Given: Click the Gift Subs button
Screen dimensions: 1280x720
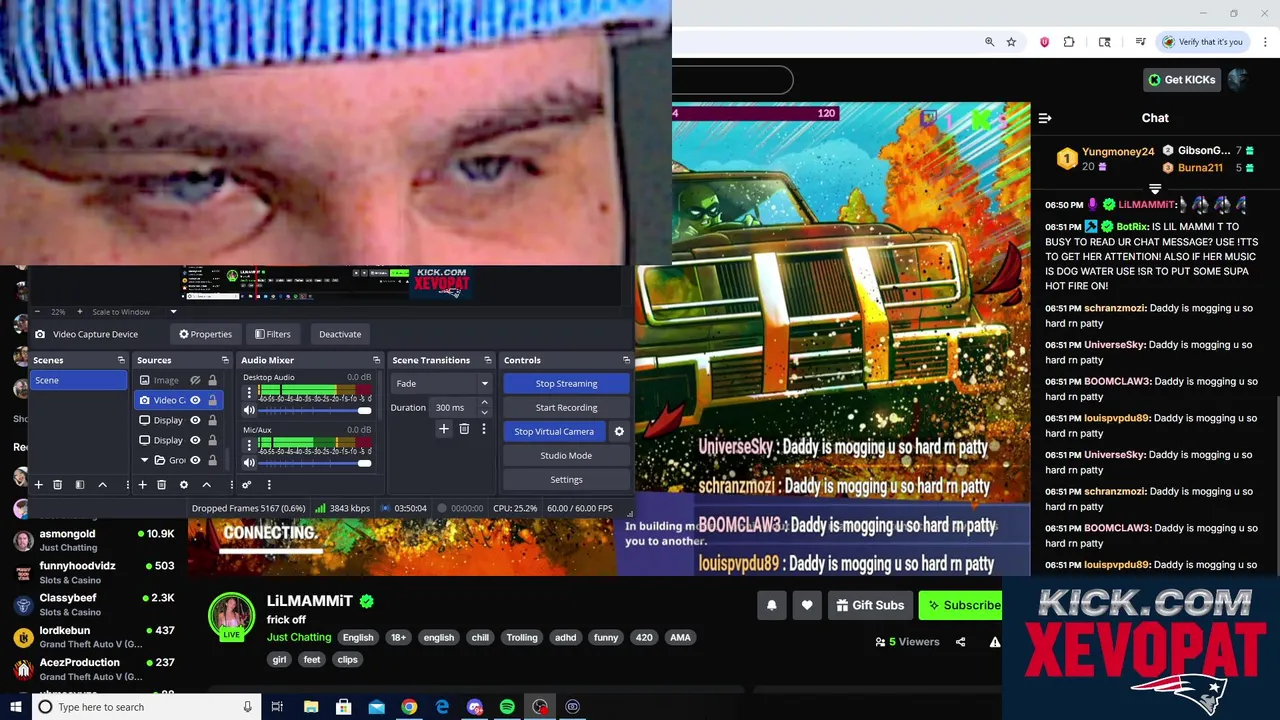Looking at the screenshot, I should tap(870, 605).
